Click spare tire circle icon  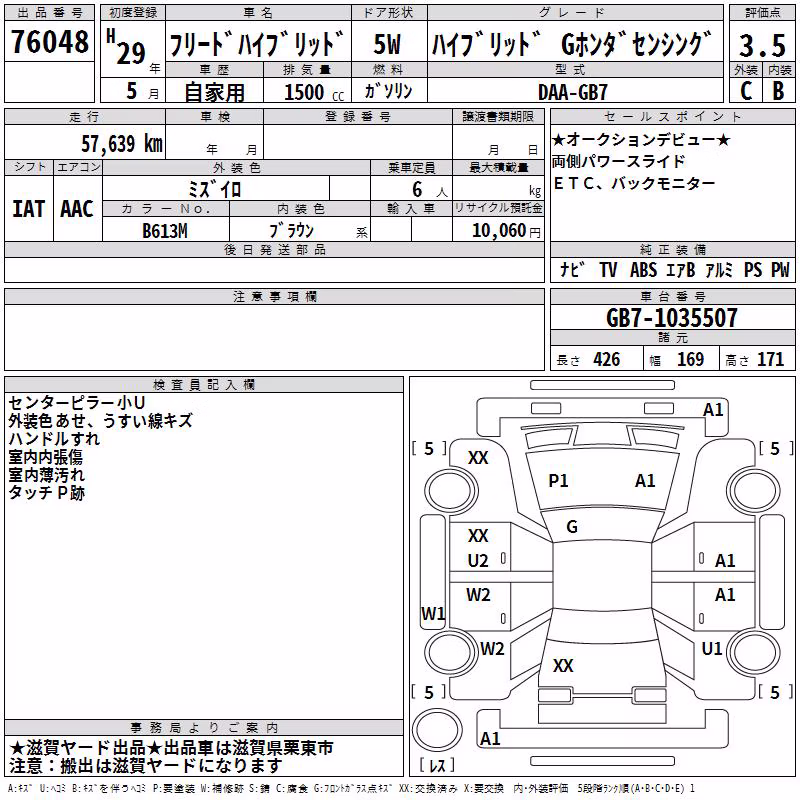[x=437, y=730]
